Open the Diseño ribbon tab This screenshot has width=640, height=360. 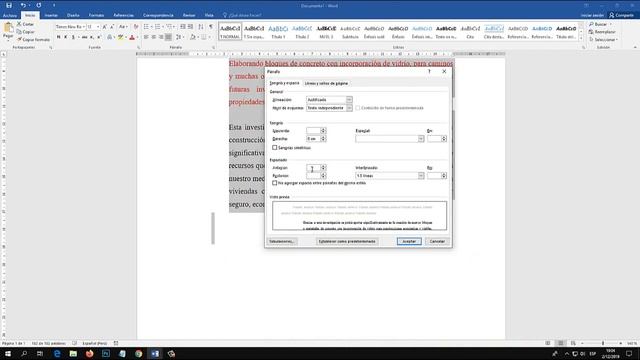click(73, 15)
